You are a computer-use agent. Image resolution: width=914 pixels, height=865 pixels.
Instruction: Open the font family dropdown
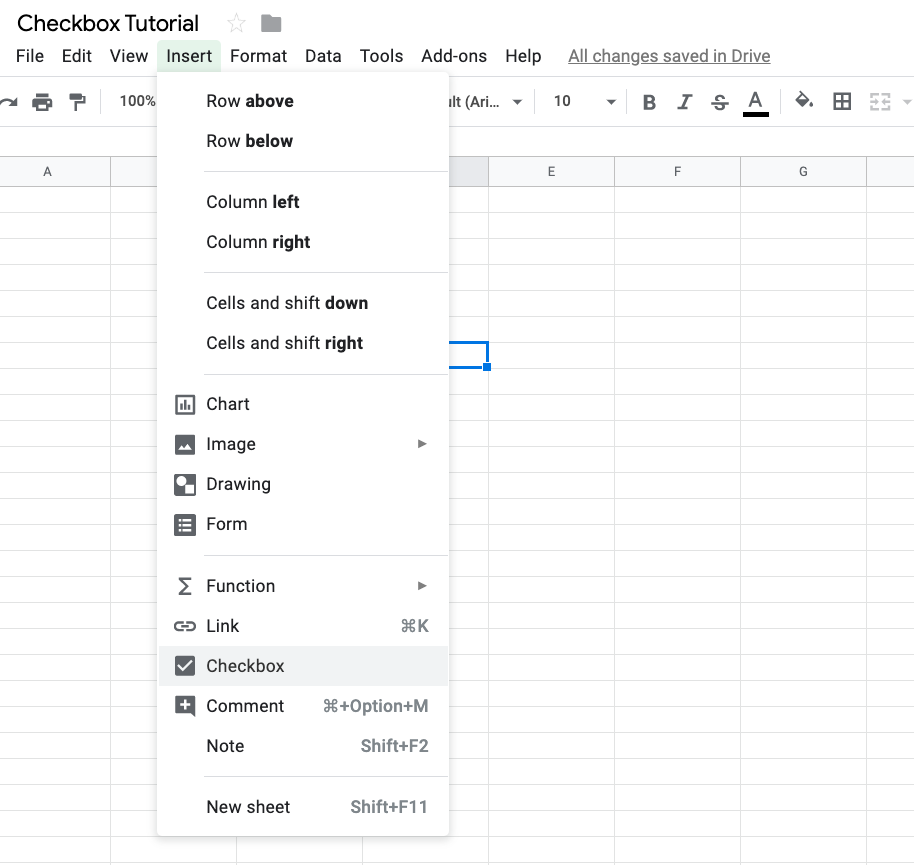(x=485, y=102)
